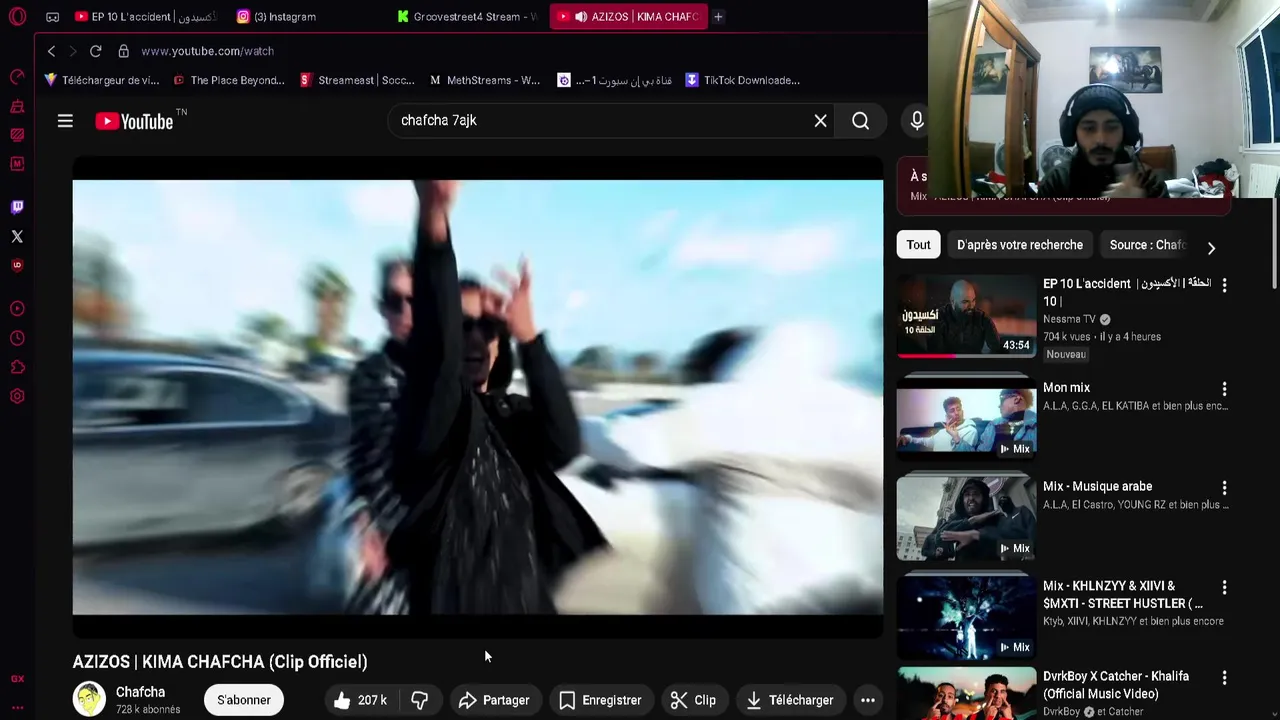The image size is (1280, 720).
Task: Open the Arabic beIN sport bookmark
Action: click(614, 80)
